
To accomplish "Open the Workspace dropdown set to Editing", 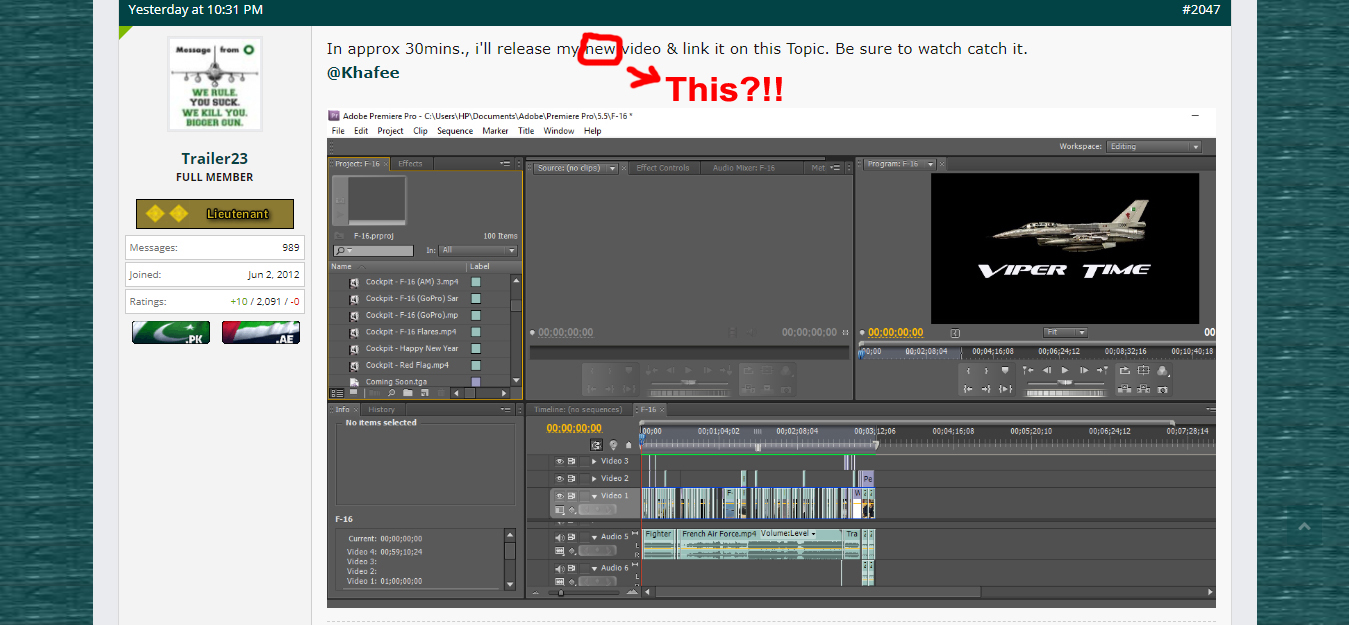I will tap(1154, 146).
